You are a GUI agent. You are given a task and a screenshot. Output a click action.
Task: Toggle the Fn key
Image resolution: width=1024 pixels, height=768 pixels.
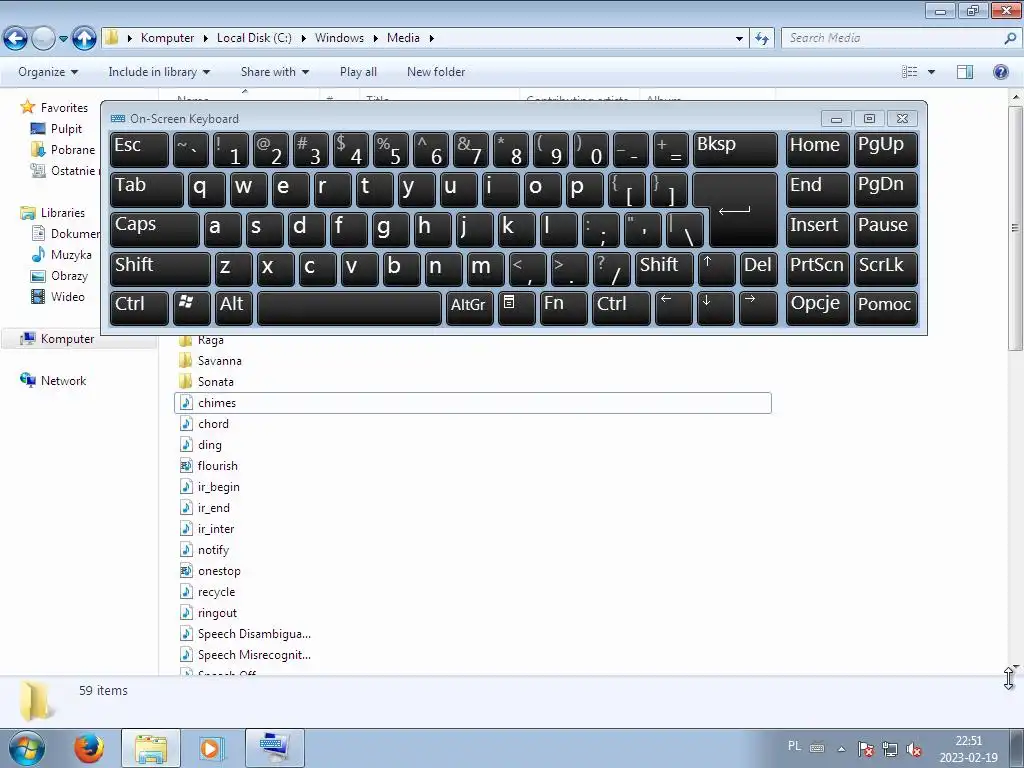pyautogui.click(x=564, y=308)
